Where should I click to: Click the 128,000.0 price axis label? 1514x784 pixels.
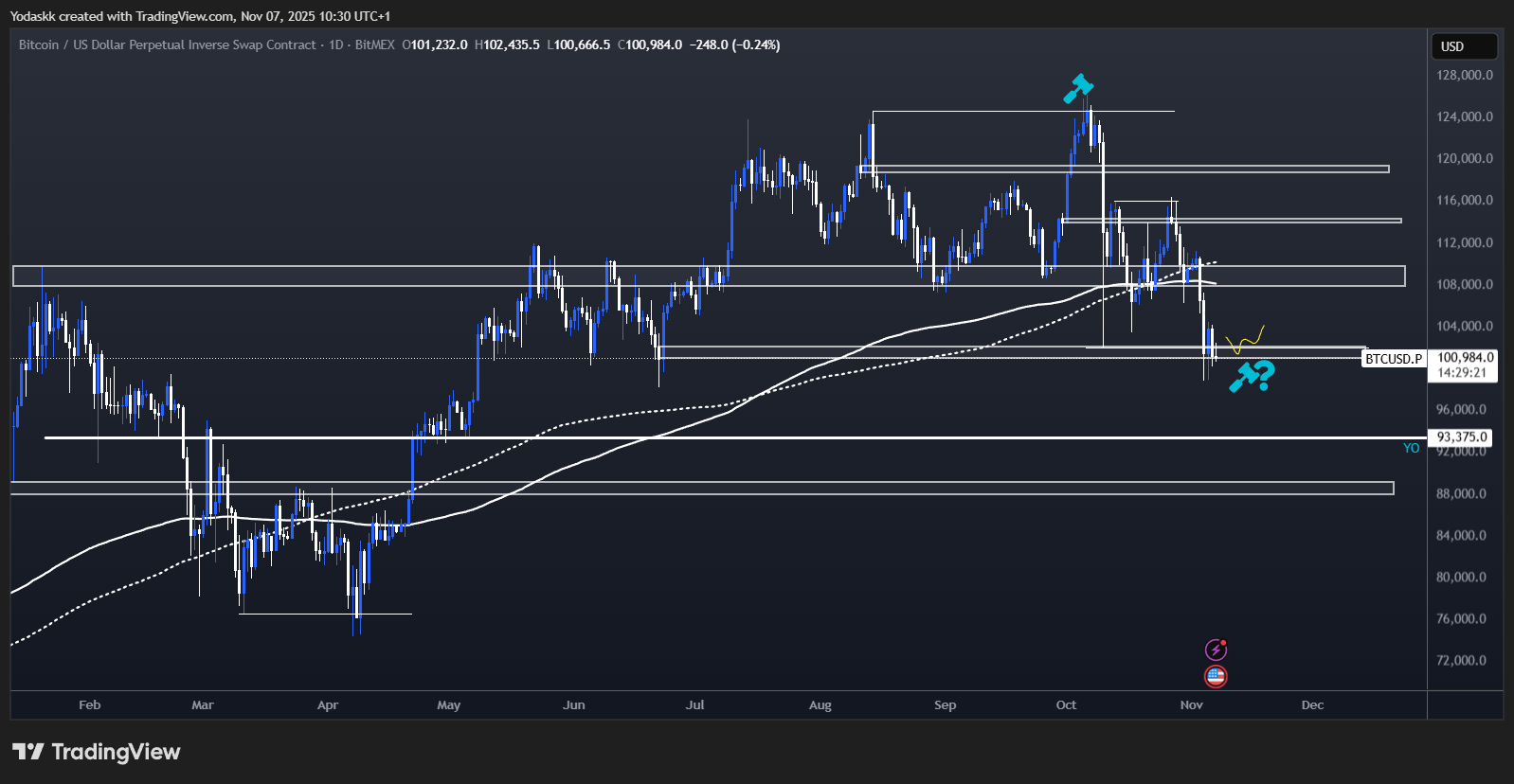(1464, 75)
